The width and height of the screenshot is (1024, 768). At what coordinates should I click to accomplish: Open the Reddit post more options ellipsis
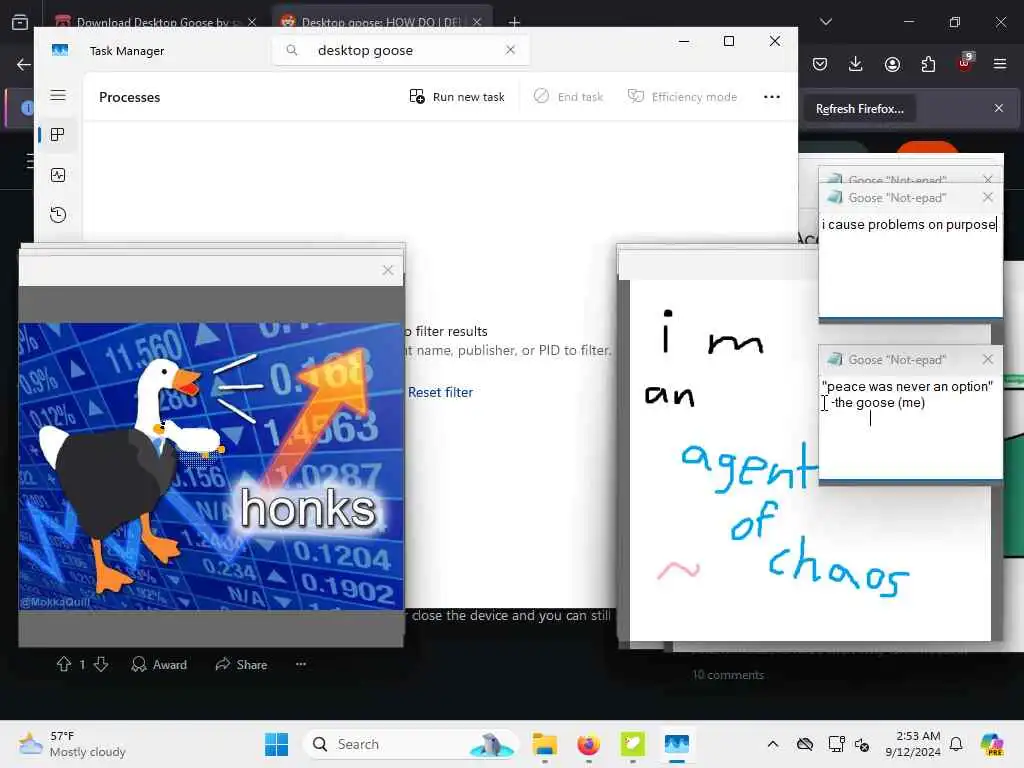click(300, 664)
